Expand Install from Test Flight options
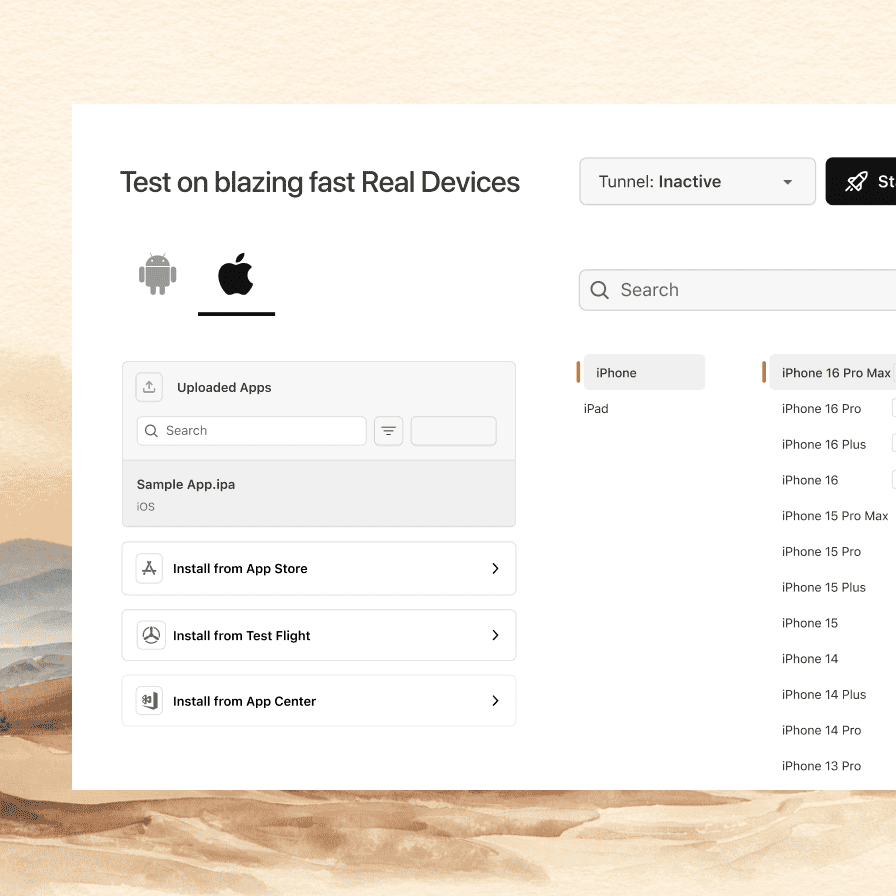This screenshot has width=896, height=896. point(494,634)
